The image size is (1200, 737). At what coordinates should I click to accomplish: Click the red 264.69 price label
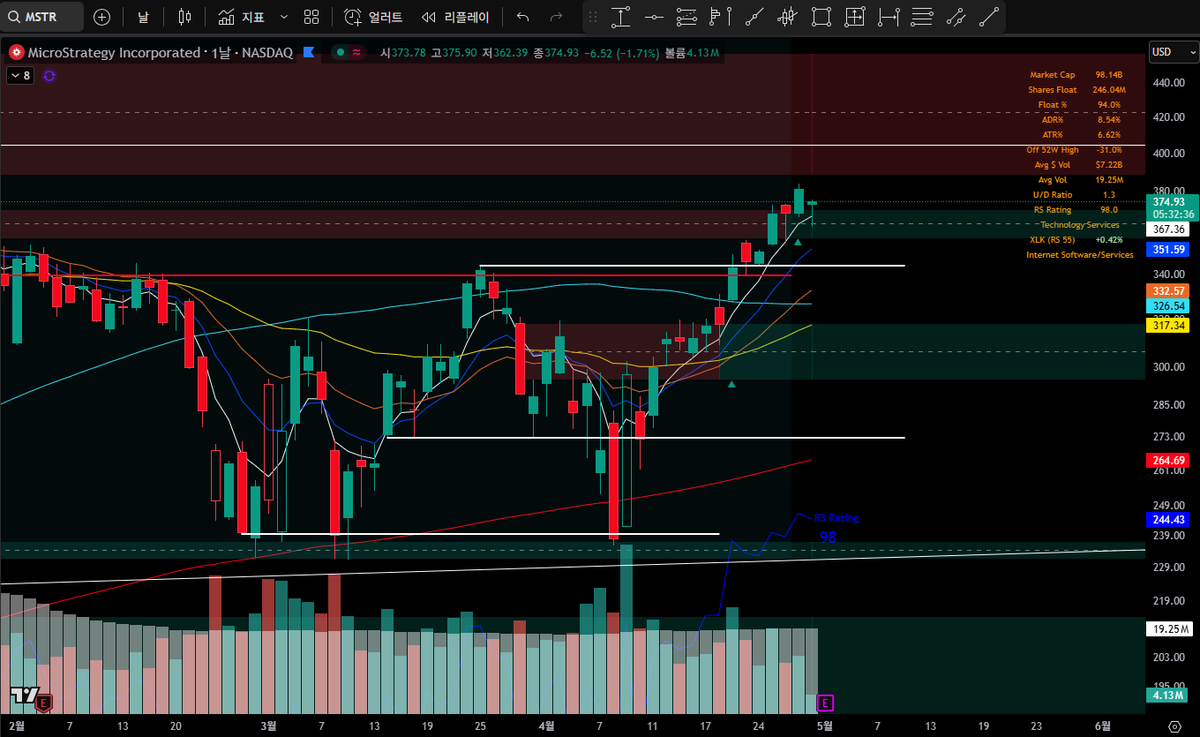click(x=1170, y=460)
